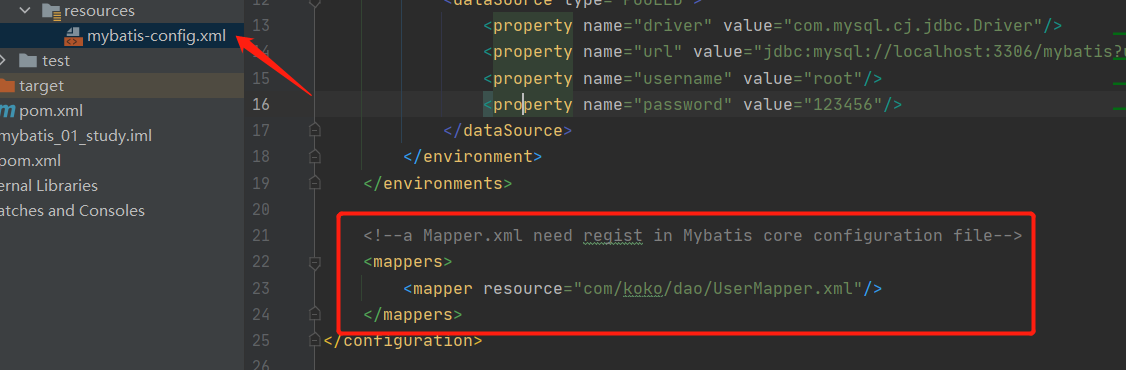Screen dimensions: 1126x370
Task: Open pom.xml below mybatis_01_study.iml
Action: (30, 161)
